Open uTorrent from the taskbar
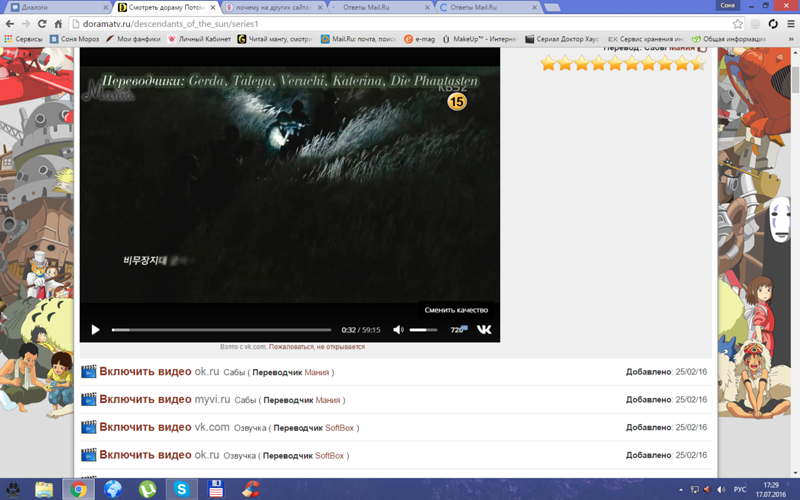Viewport: 800px width, 500px height. [x=147, y=489]
